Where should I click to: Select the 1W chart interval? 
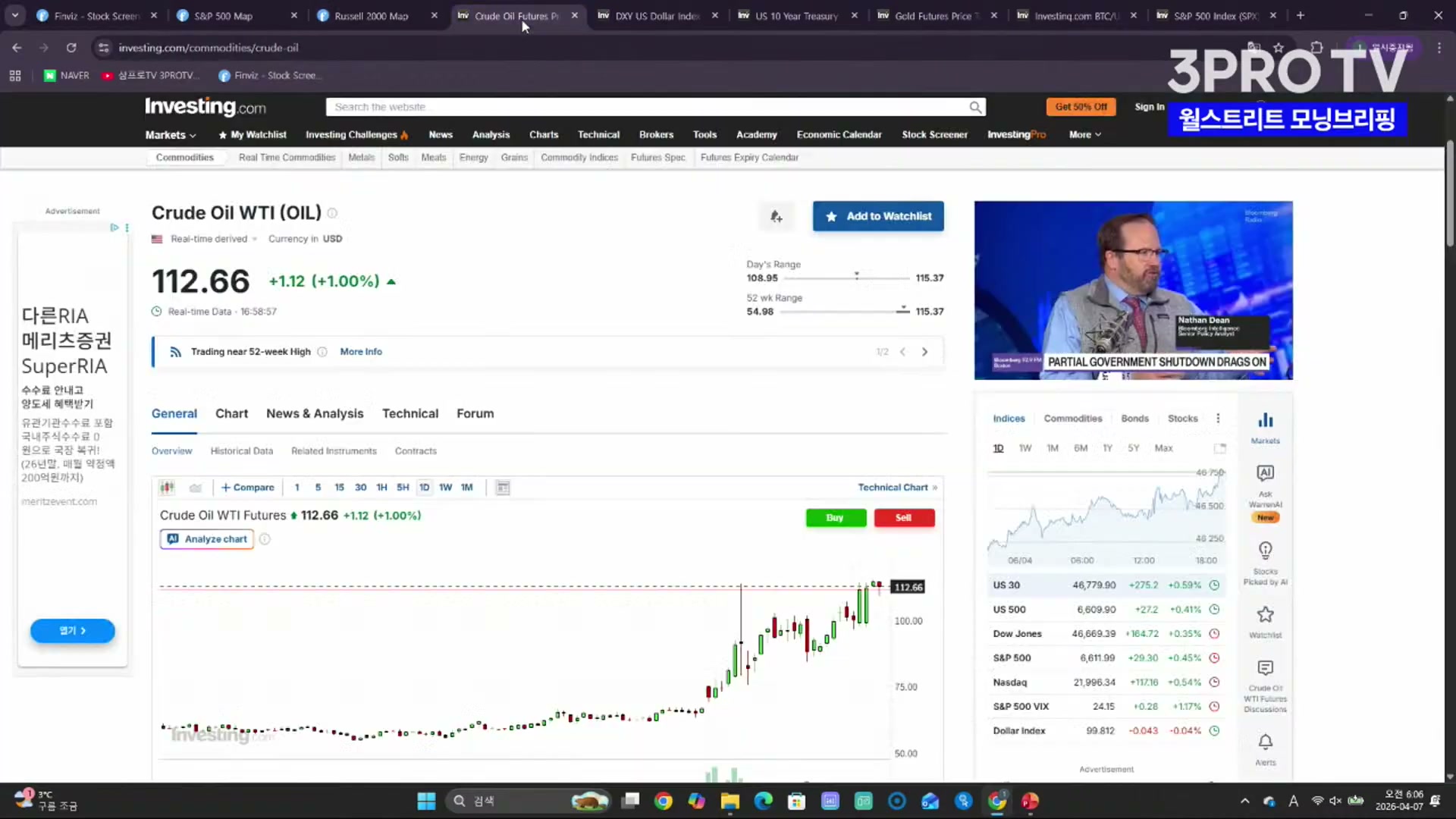click(445, 488)
